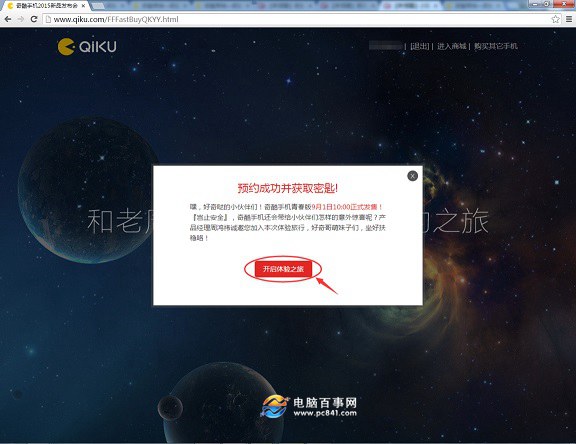This screenshot has width=576, height=444.
Task: Click the 退出 logout link
Action: click(x=420, y=46)
